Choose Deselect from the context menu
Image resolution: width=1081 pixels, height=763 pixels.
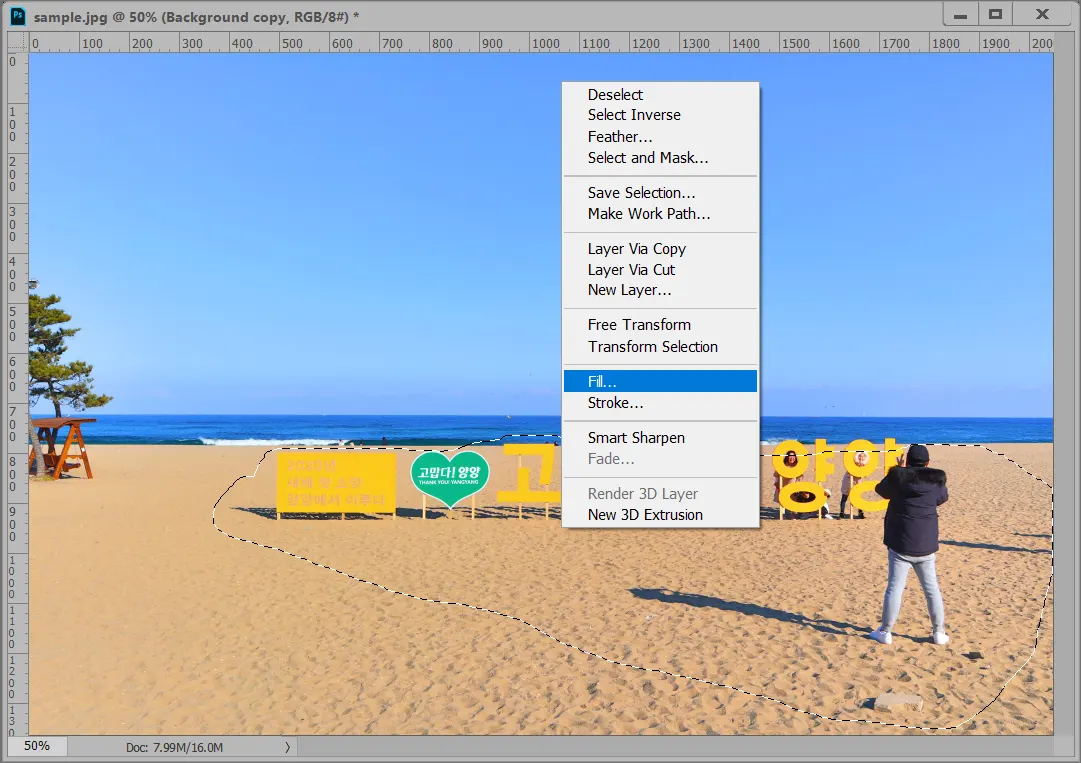[x=660, y=94]
